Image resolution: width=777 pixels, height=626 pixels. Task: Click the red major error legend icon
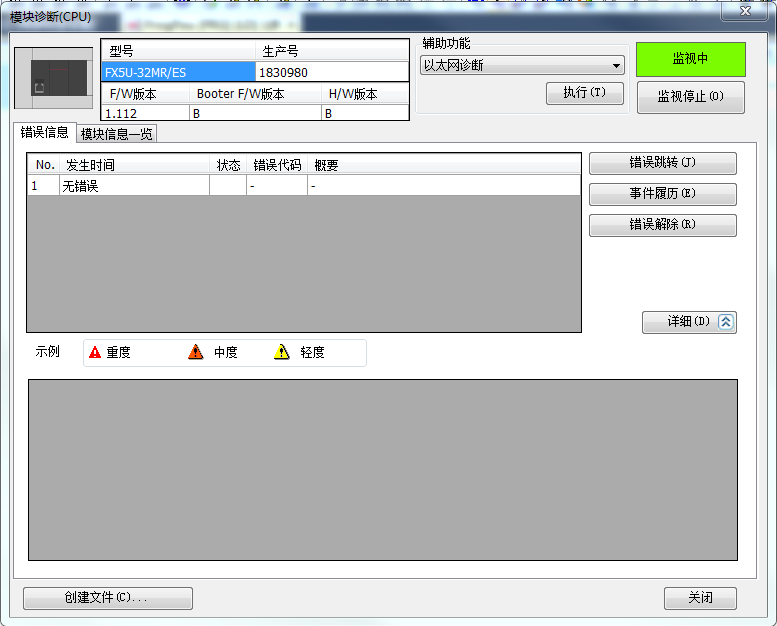pyautogui.click(x=95, y=352)
